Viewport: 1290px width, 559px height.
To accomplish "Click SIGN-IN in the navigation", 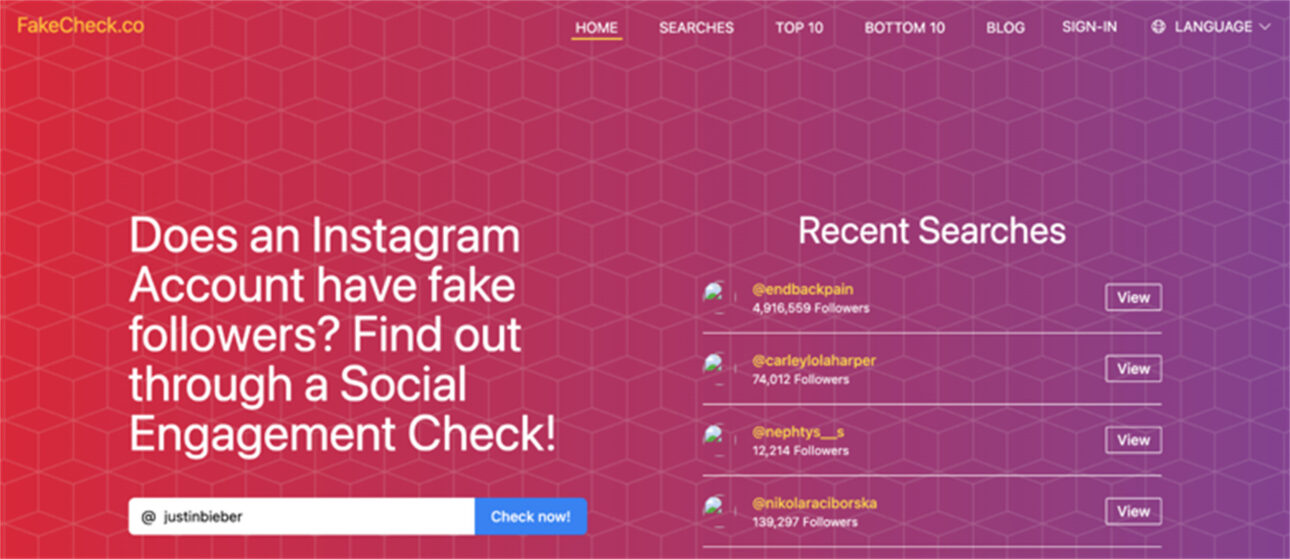I will [x=1089, y=27].
